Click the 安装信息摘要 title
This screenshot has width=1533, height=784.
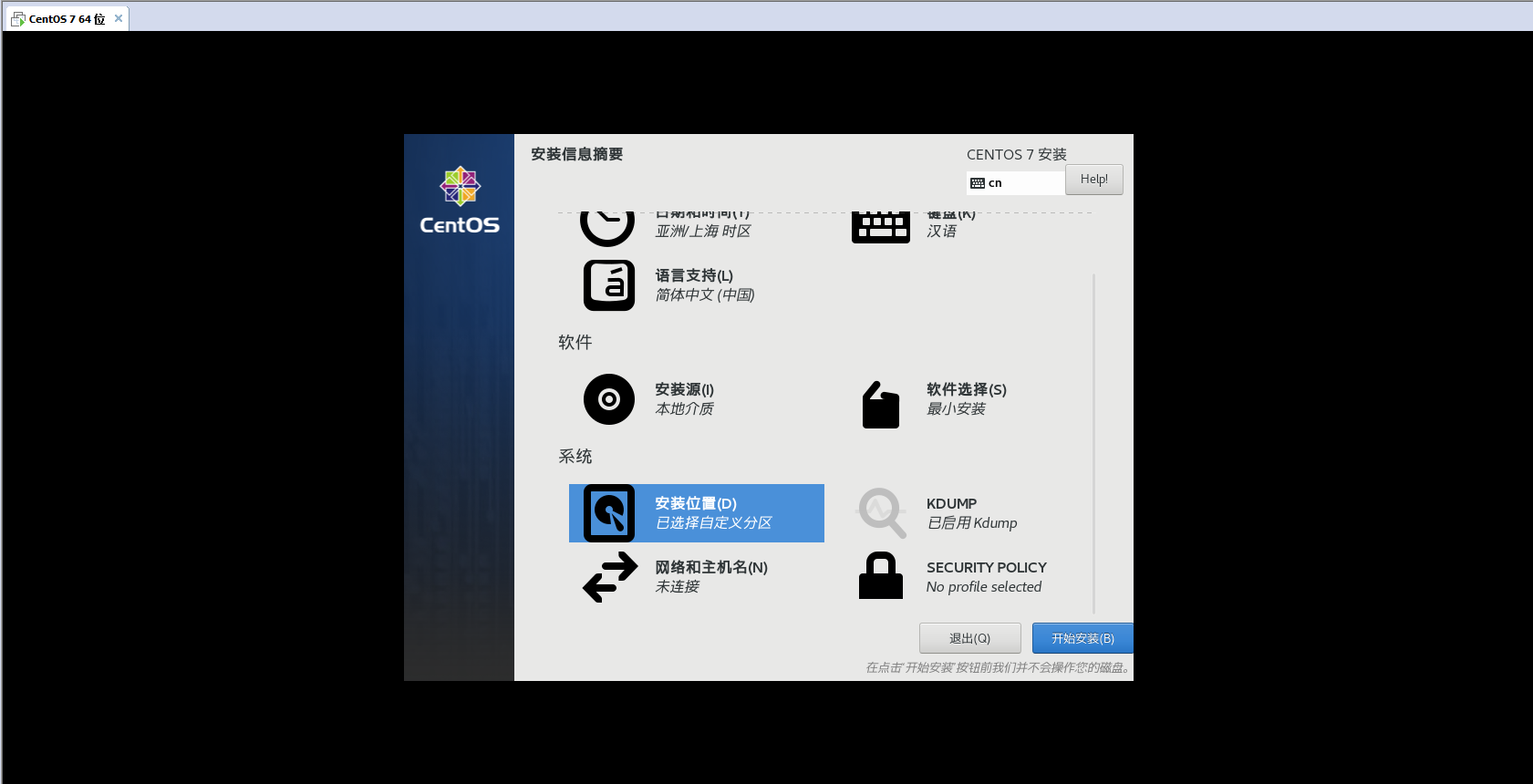577,154
